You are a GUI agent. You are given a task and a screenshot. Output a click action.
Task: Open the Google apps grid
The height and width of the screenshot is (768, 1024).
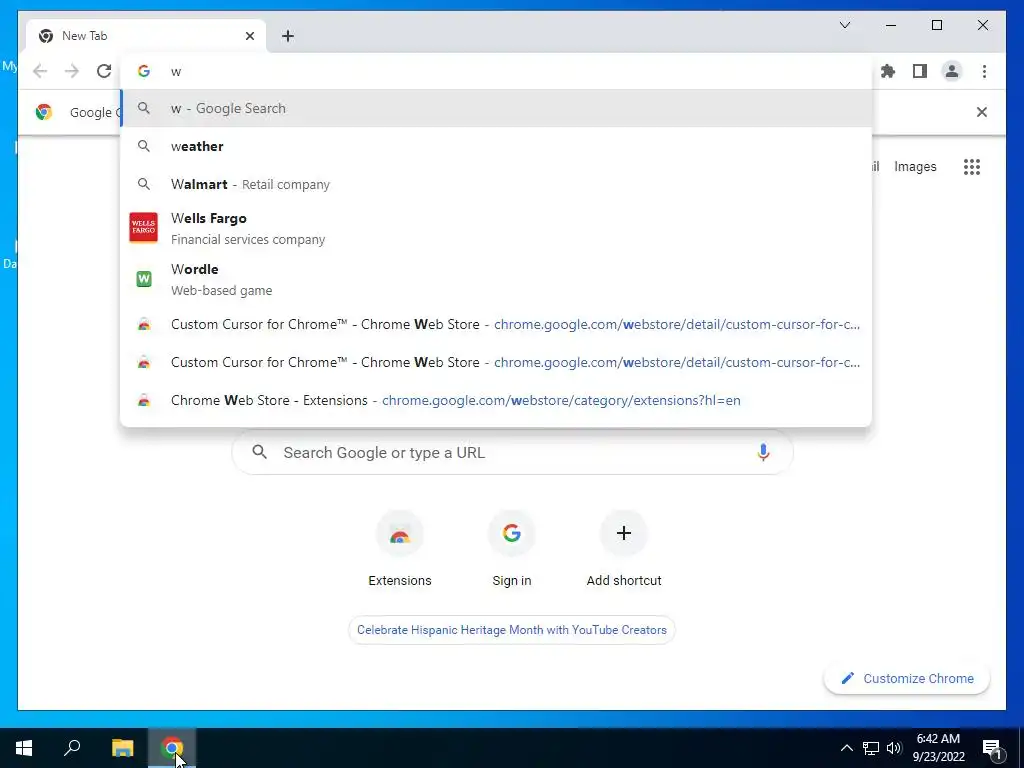click(972, 167)
